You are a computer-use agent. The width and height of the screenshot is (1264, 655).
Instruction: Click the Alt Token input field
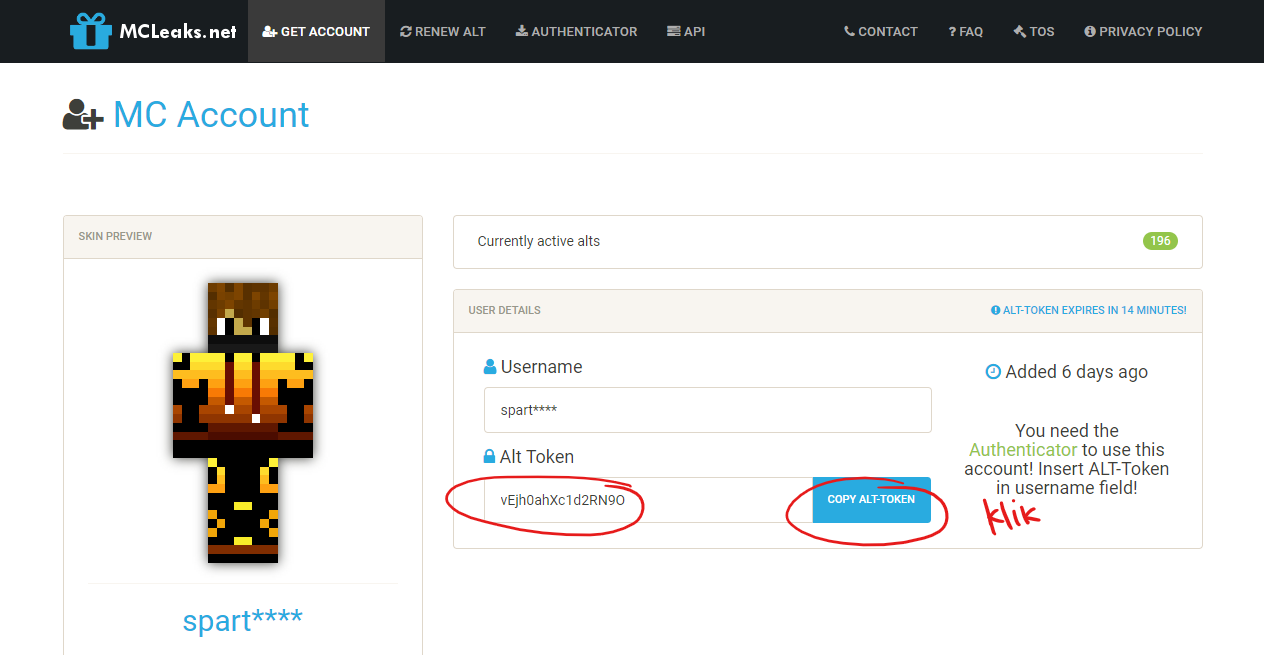(648, 500)
